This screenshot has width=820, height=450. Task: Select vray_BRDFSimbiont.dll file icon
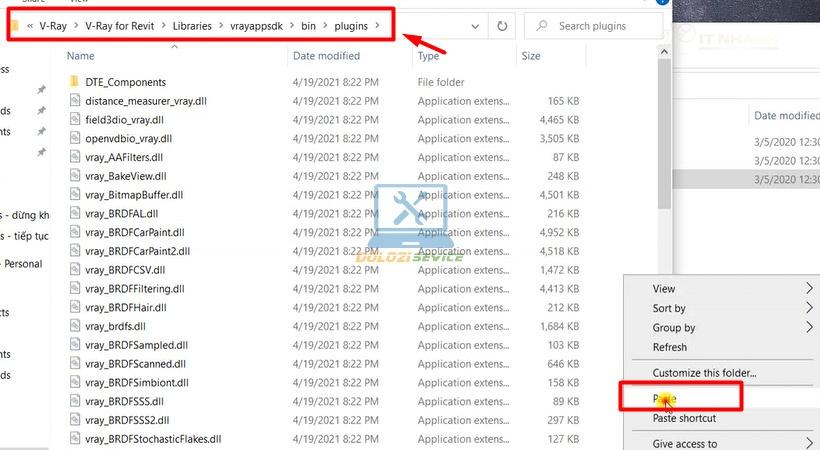click(x=75, y=382)
